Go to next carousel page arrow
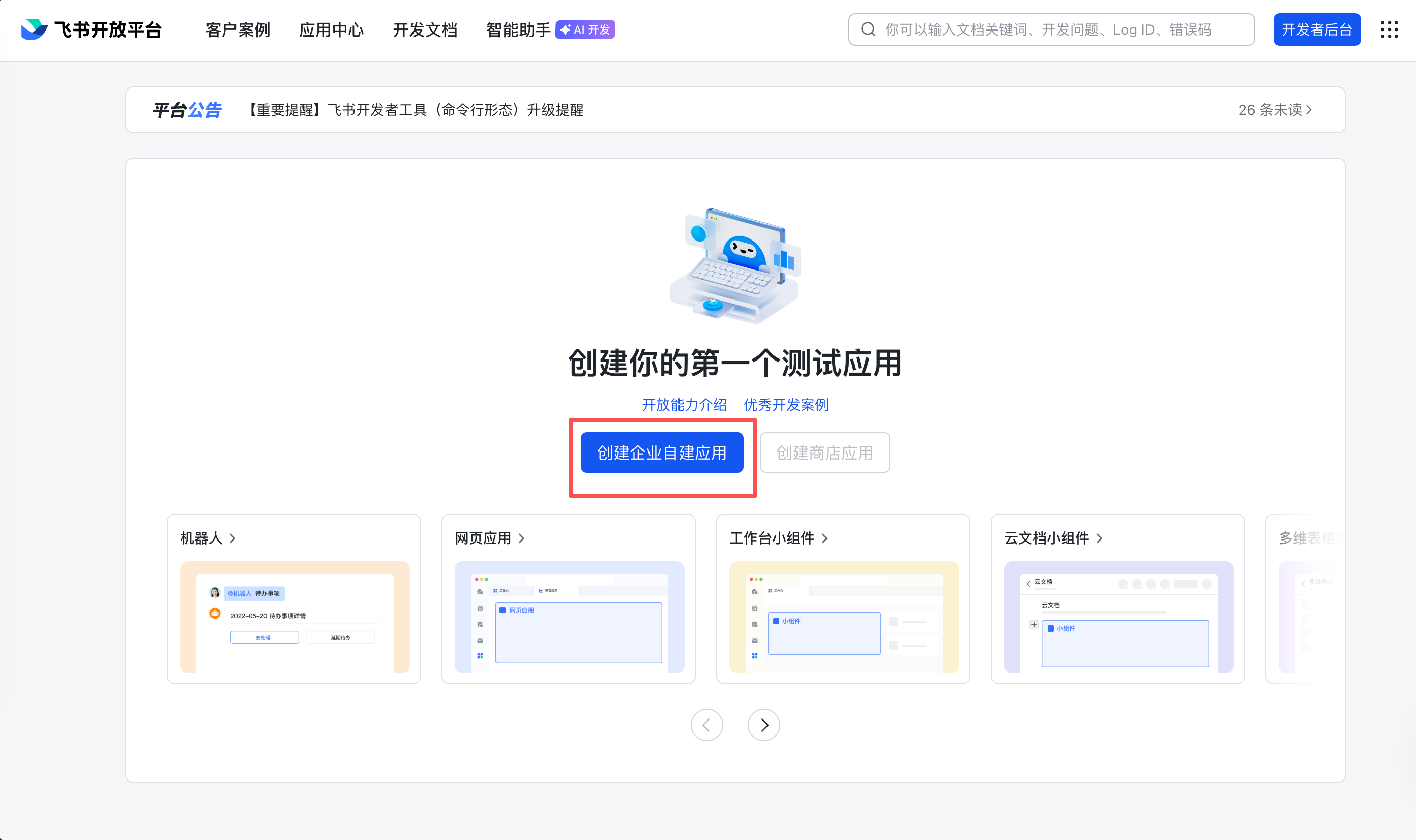 click(763, 725)
